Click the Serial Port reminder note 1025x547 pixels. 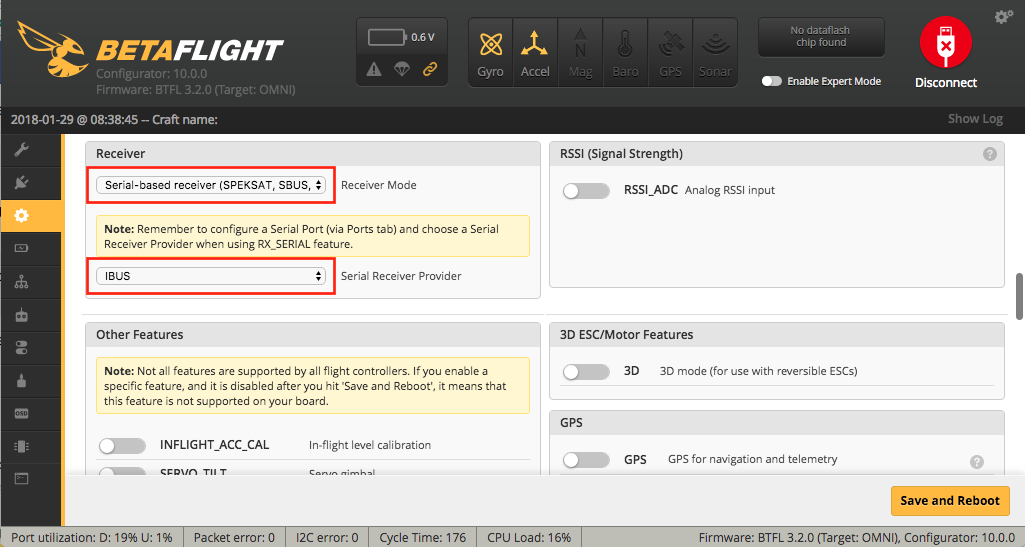(312, 236)
